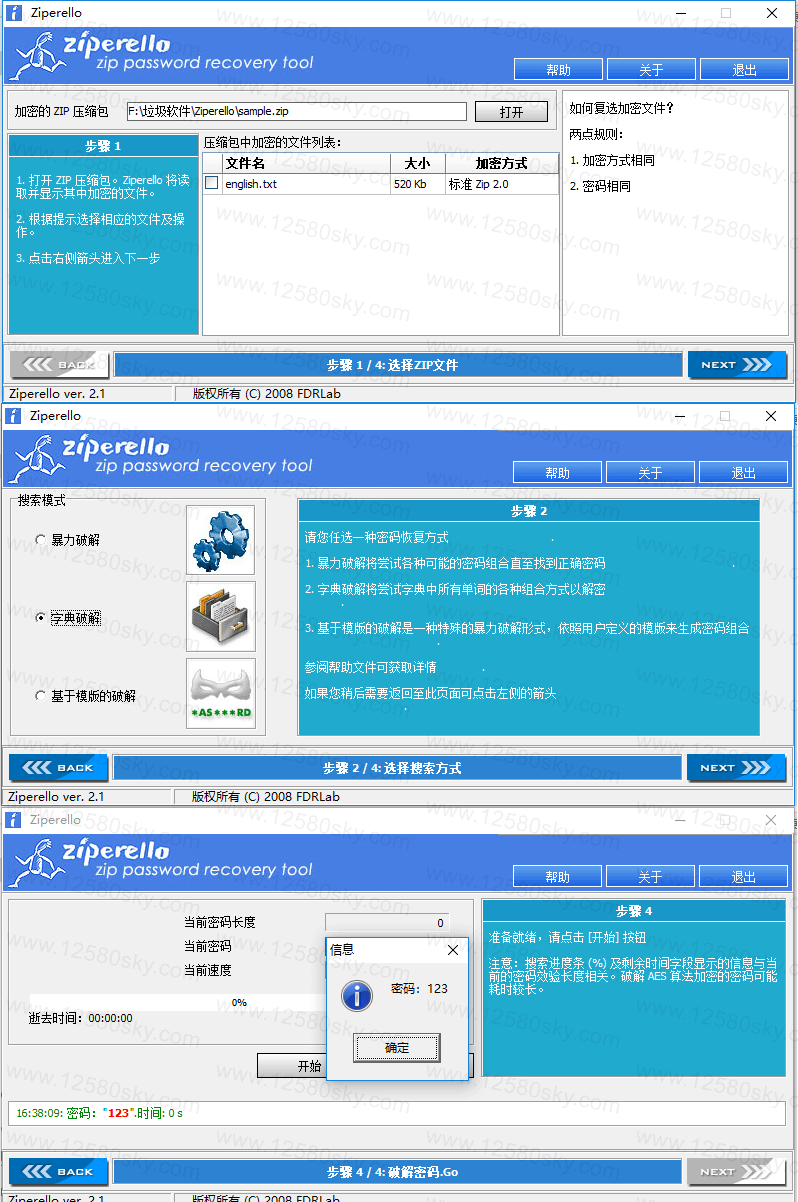This screenshot has height=1202, width=798.
Task: Click the 当前密码长度 value field
Action: [x=387, y=923]
